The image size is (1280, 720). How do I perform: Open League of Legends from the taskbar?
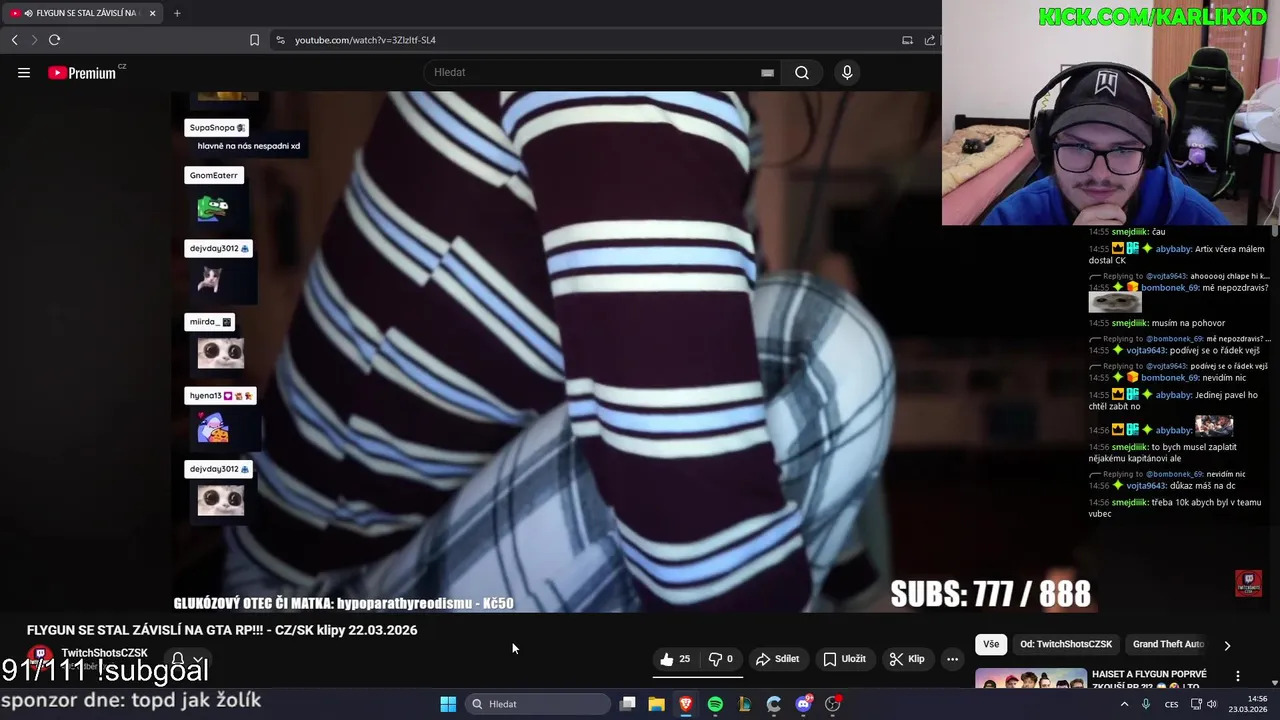744,704
